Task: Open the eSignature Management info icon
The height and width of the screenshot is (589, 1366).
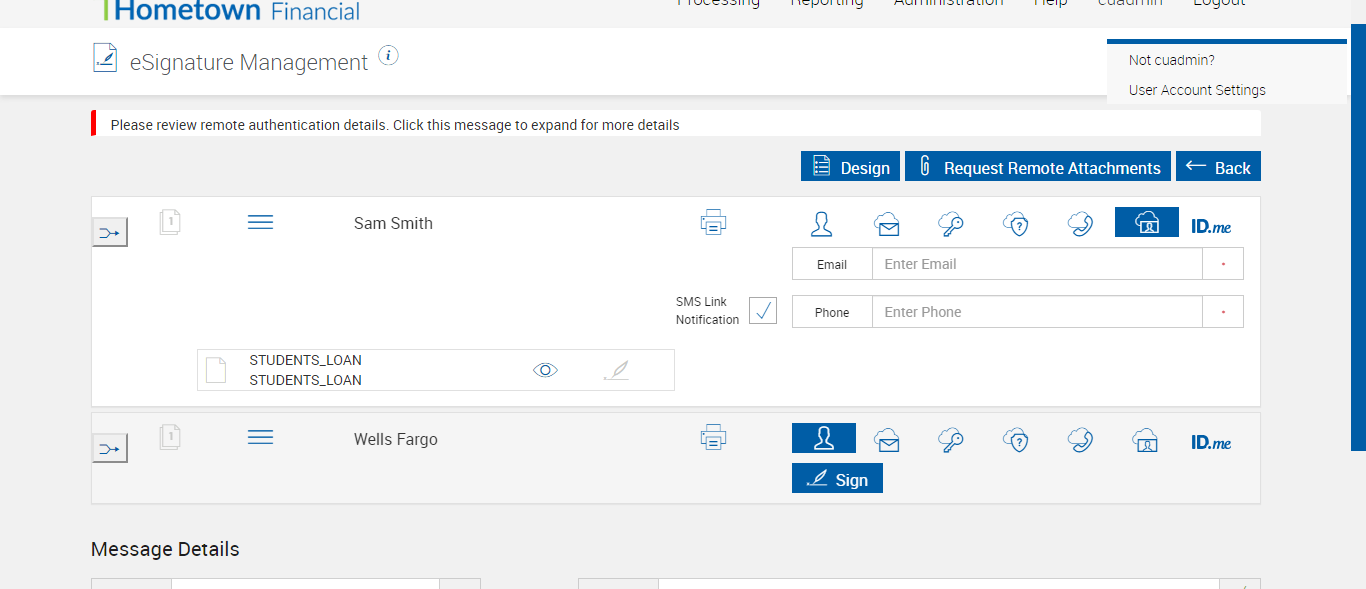Action: 389,56
